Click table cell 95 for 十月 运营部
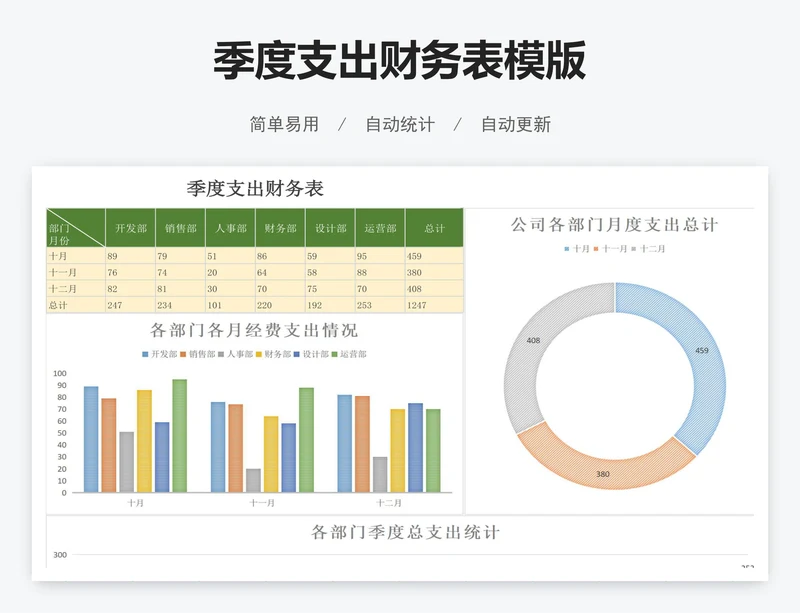Image resolution: width=800 pixels, height=613 pixels. [x=380, y=256]
